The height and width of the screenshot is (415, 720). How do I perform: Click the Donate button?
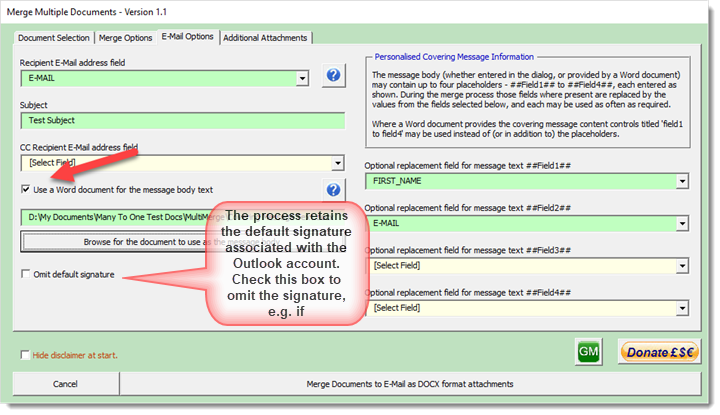[x=660, y=352]
